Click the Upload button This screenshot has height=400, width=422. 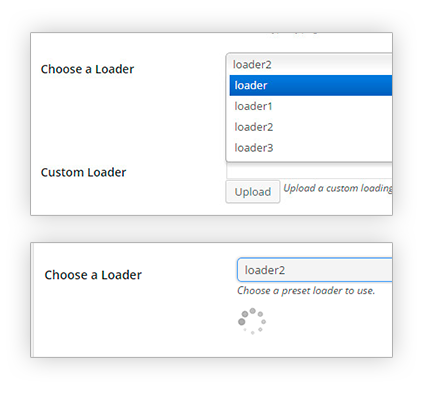tap(253, 192)
